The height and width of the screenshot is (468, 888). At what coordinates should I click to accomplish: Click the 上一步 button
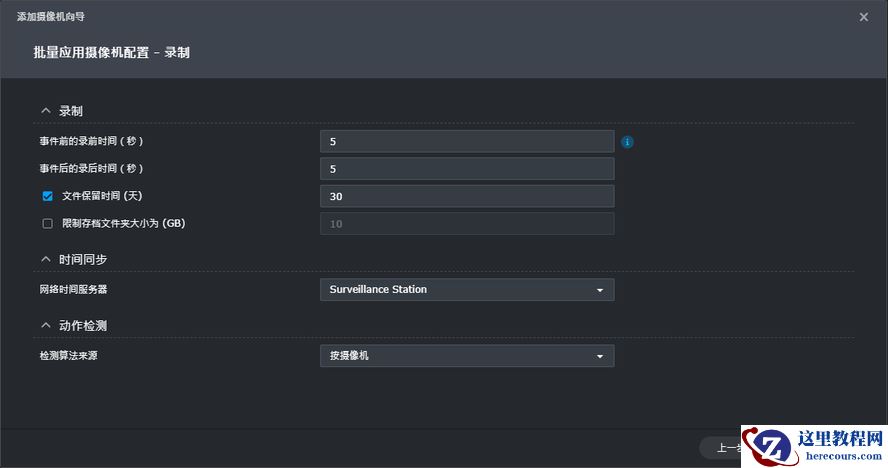722,448
